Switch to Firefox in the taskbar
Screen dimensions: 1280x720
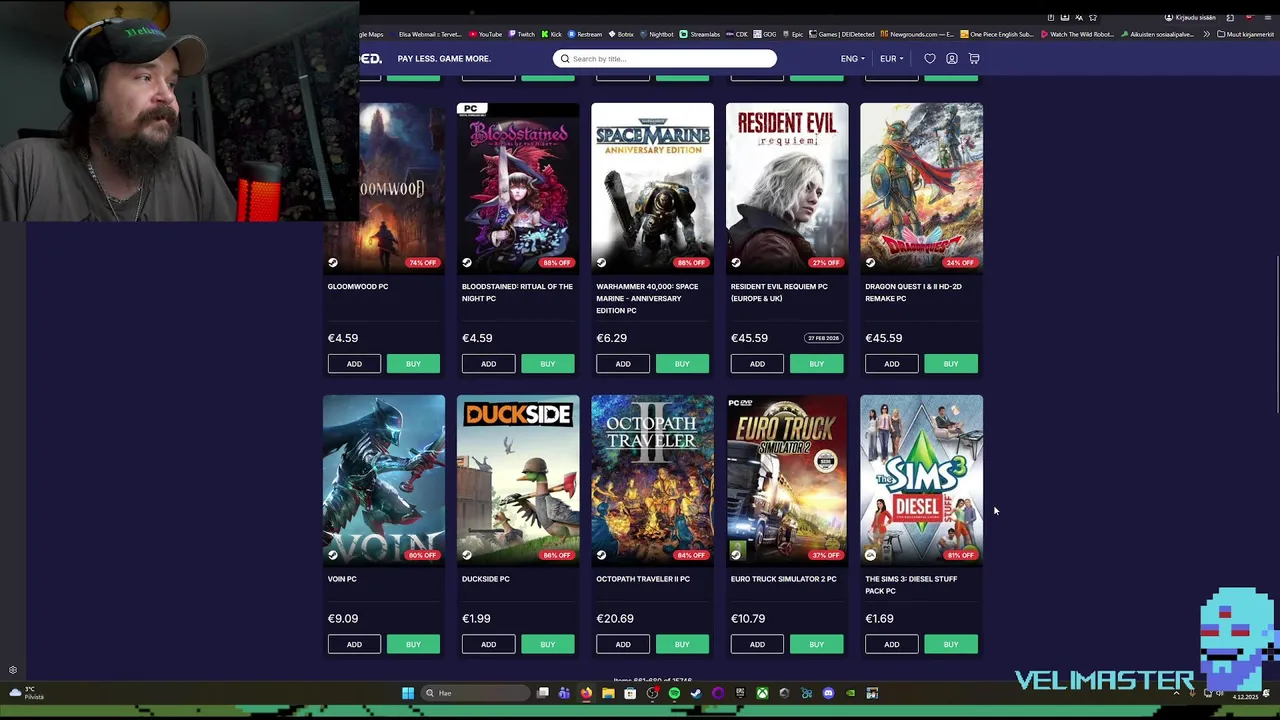tap(586, 693)
